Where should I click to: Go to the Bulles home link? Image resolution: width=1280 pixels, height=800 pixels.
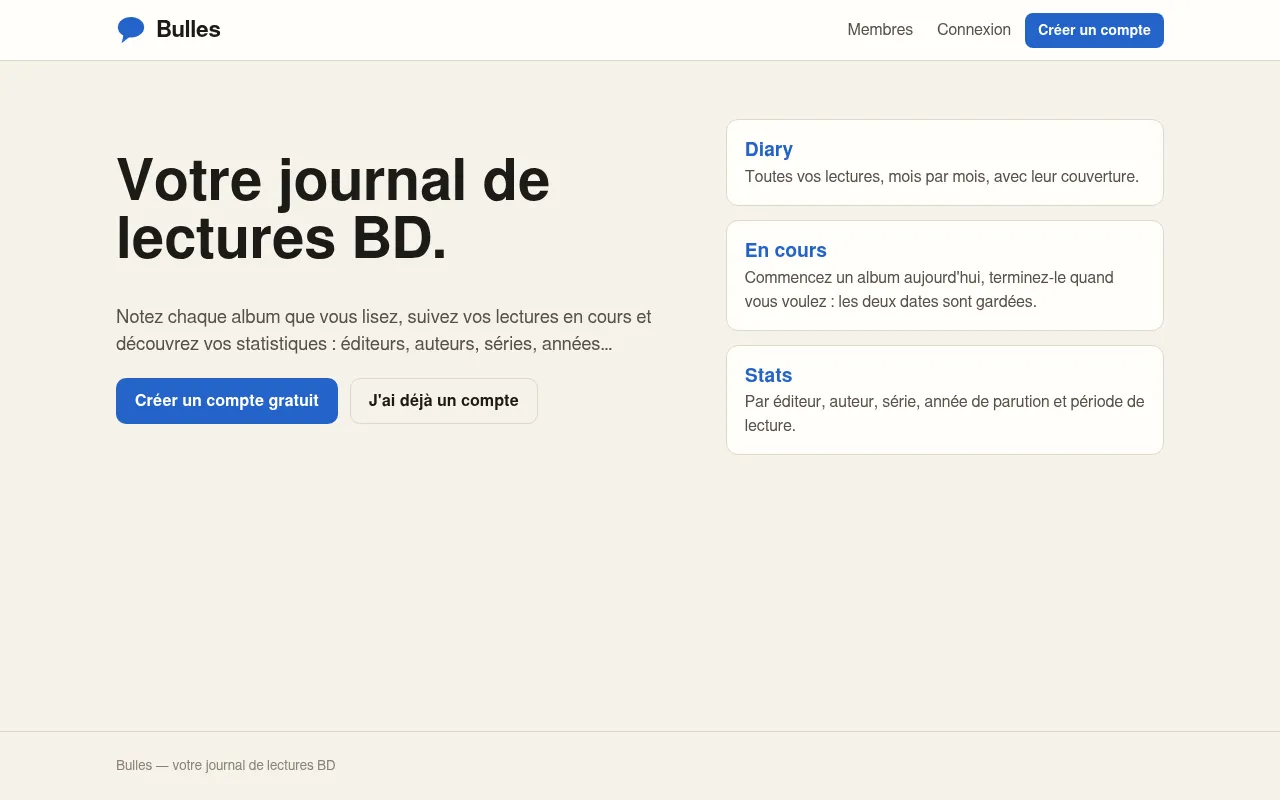tap(168, 30)
